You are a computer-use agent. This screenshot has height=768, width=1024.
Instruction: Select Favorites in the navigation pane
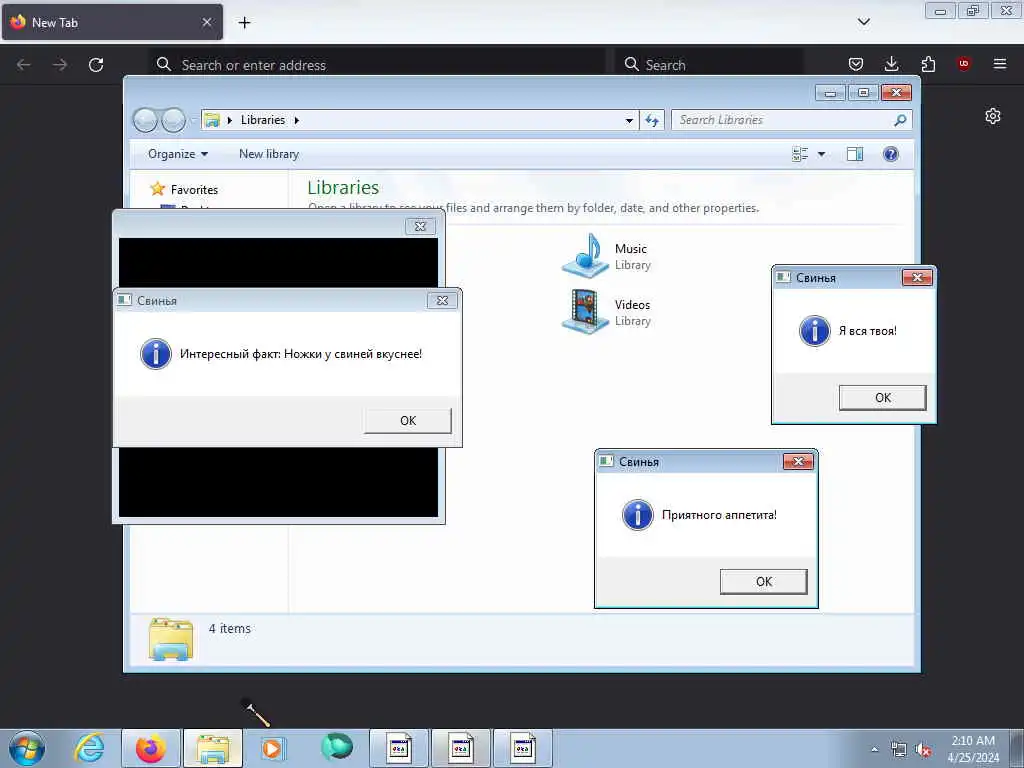tap(194, 189)
